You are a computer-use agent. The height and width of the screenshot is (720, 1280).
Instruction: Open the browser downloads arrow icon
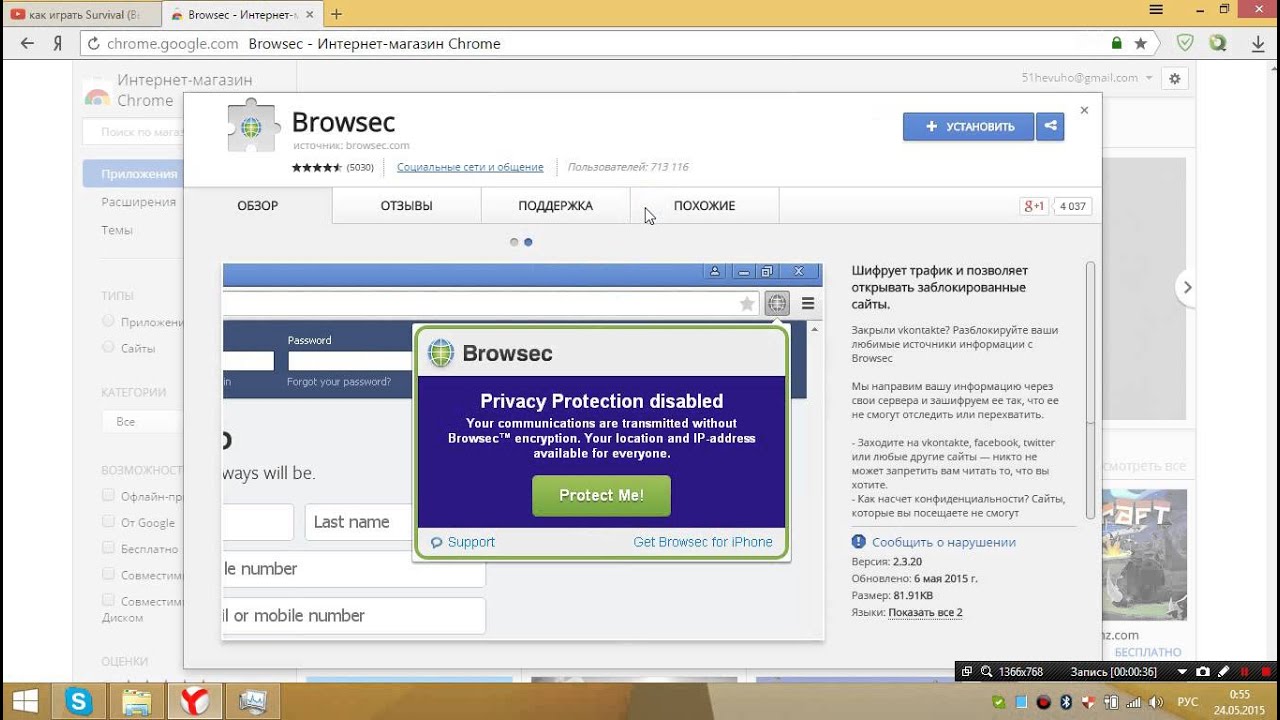1258,43
